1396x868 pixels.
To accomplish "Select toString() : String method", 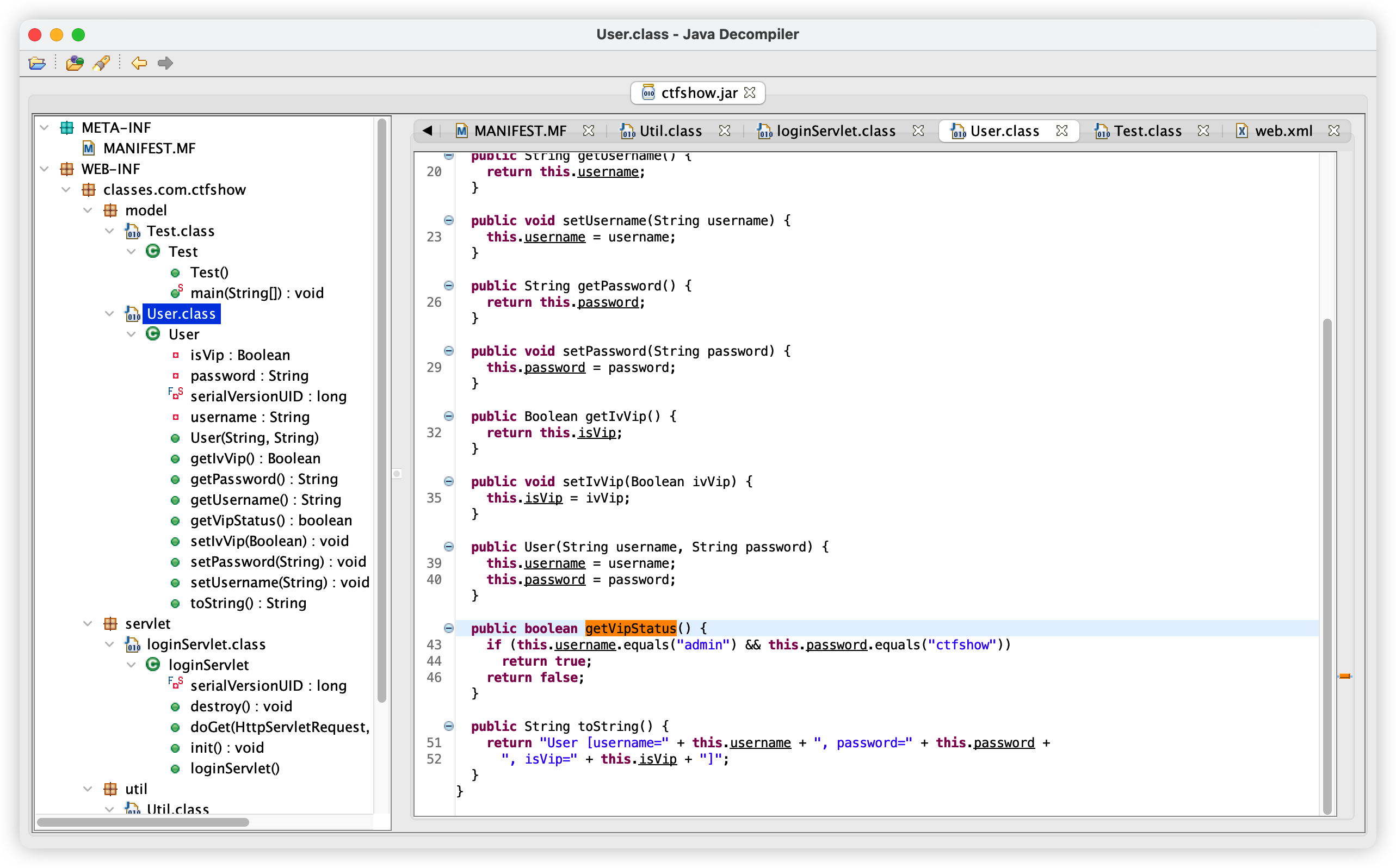I will click(x=248, y=603).
